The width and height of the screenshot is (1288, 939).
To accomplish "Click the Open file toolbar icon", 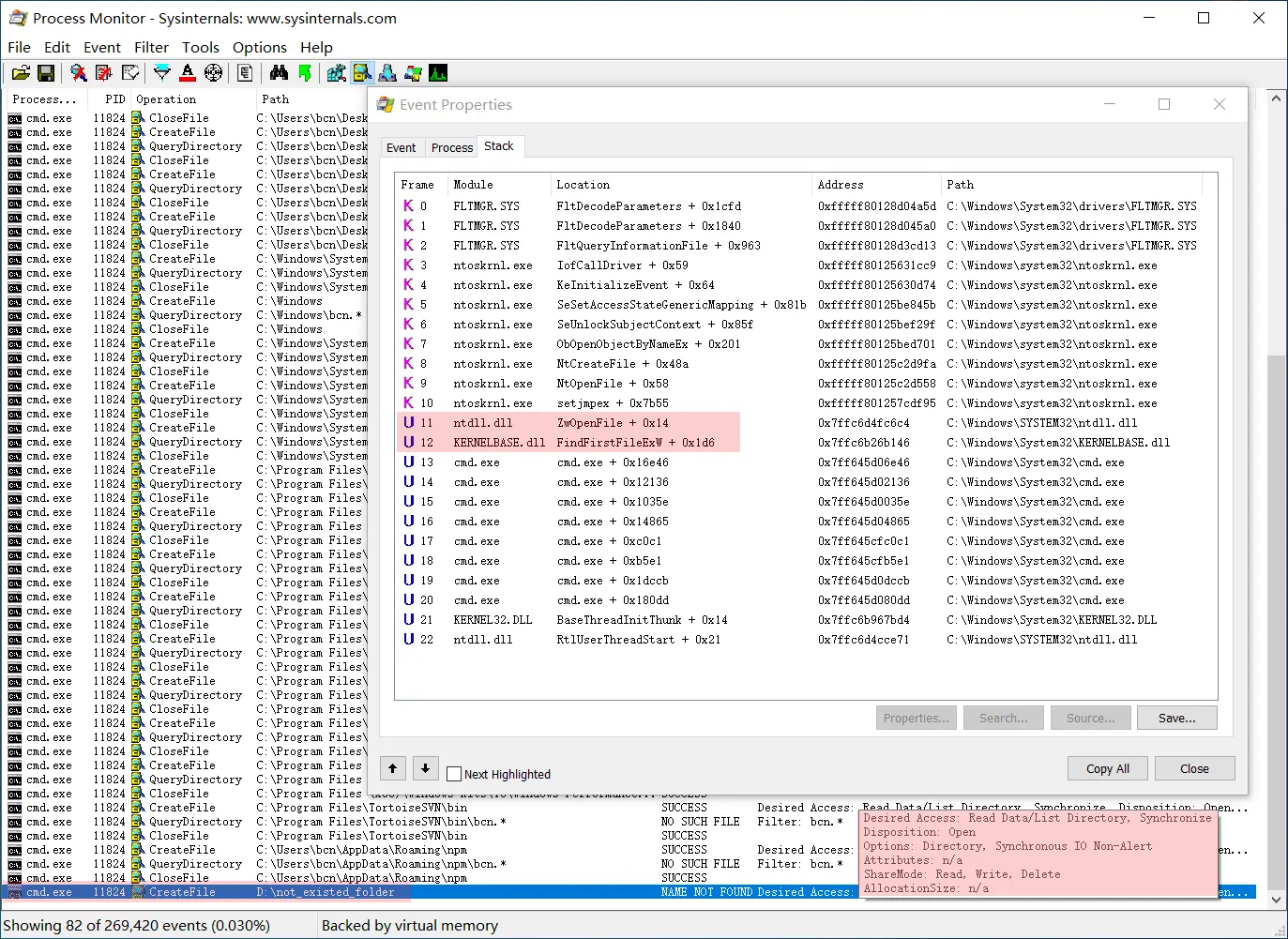I will tap(21, 73).
